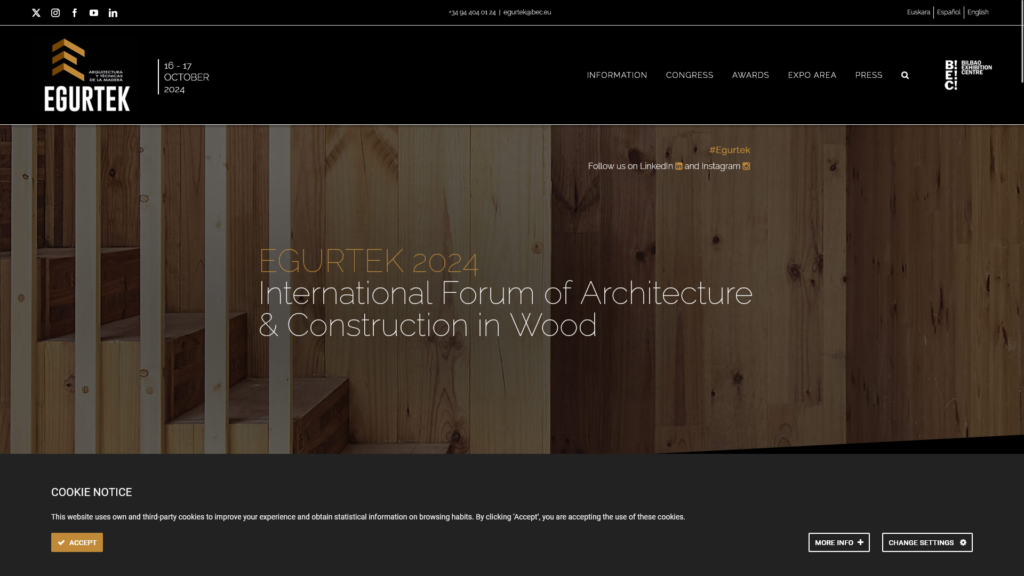The image size is (1024, 576).
Task: Open the Information menu
Action: click(x=616, y=75)
